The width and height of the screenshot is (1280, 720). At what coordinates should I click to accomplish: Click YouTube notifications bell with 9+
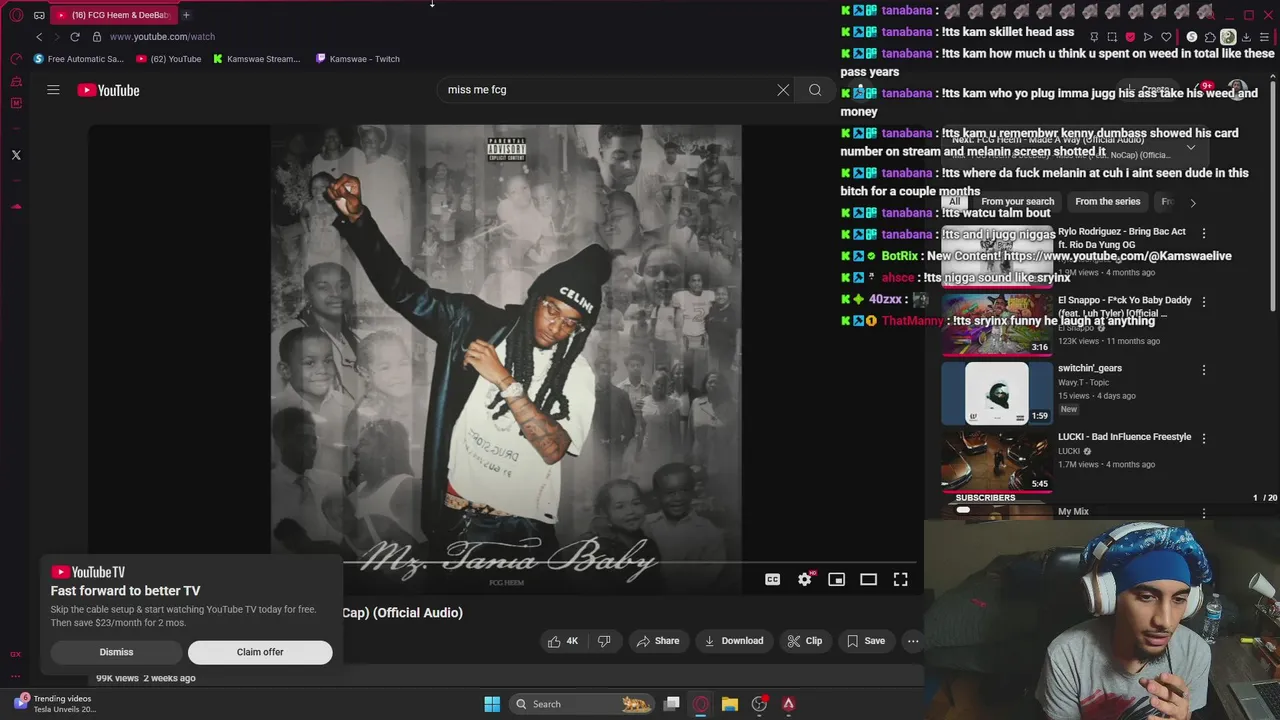point(1203,90)
